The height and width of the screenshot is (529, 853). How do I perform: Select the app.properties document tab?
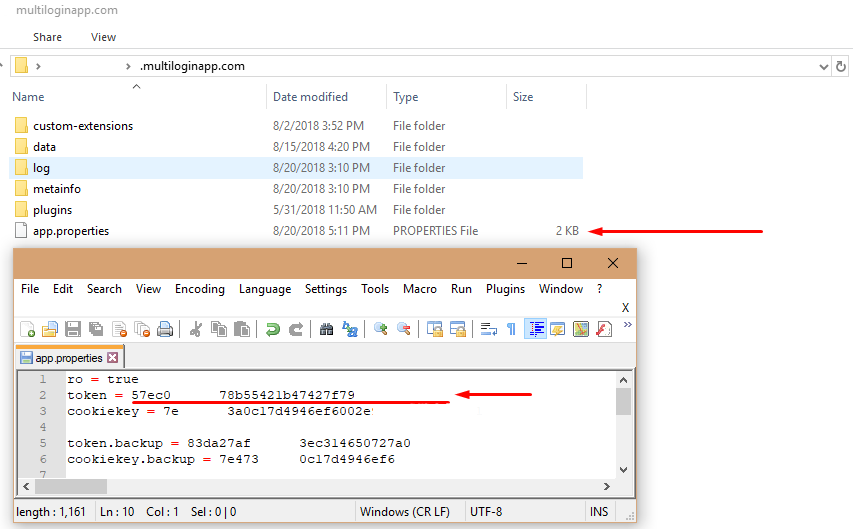[x=69, y=358]
